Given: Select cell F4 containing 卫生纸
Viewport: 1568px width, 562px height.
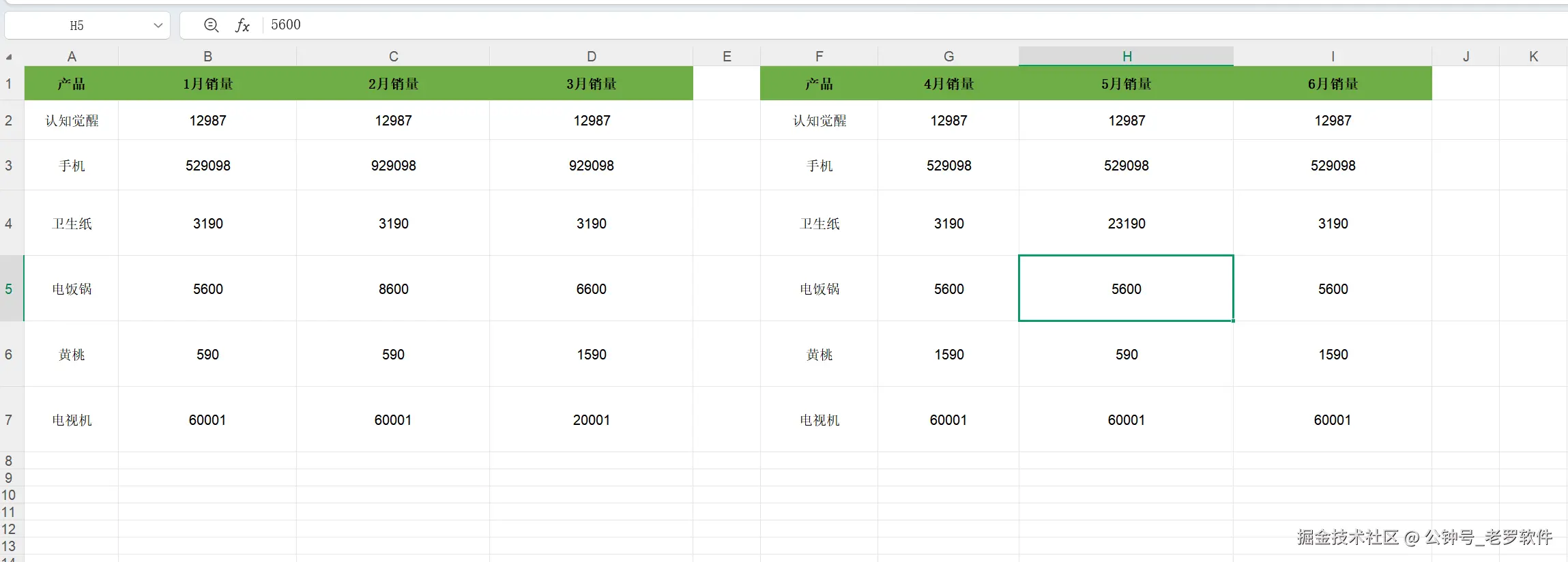Looking at the screenshot, I should [819, 224].
